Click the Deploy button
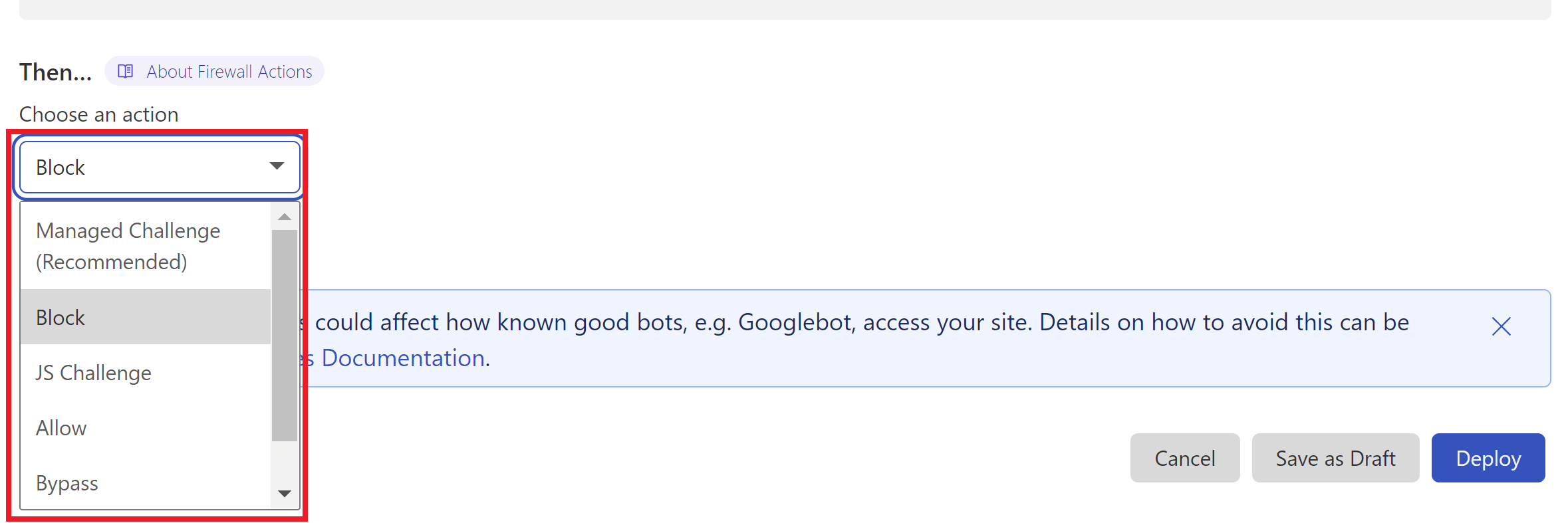Image resolution: width=1568 pixels, height=523 pixels. pyautogui.click(x=1488, y=458)
